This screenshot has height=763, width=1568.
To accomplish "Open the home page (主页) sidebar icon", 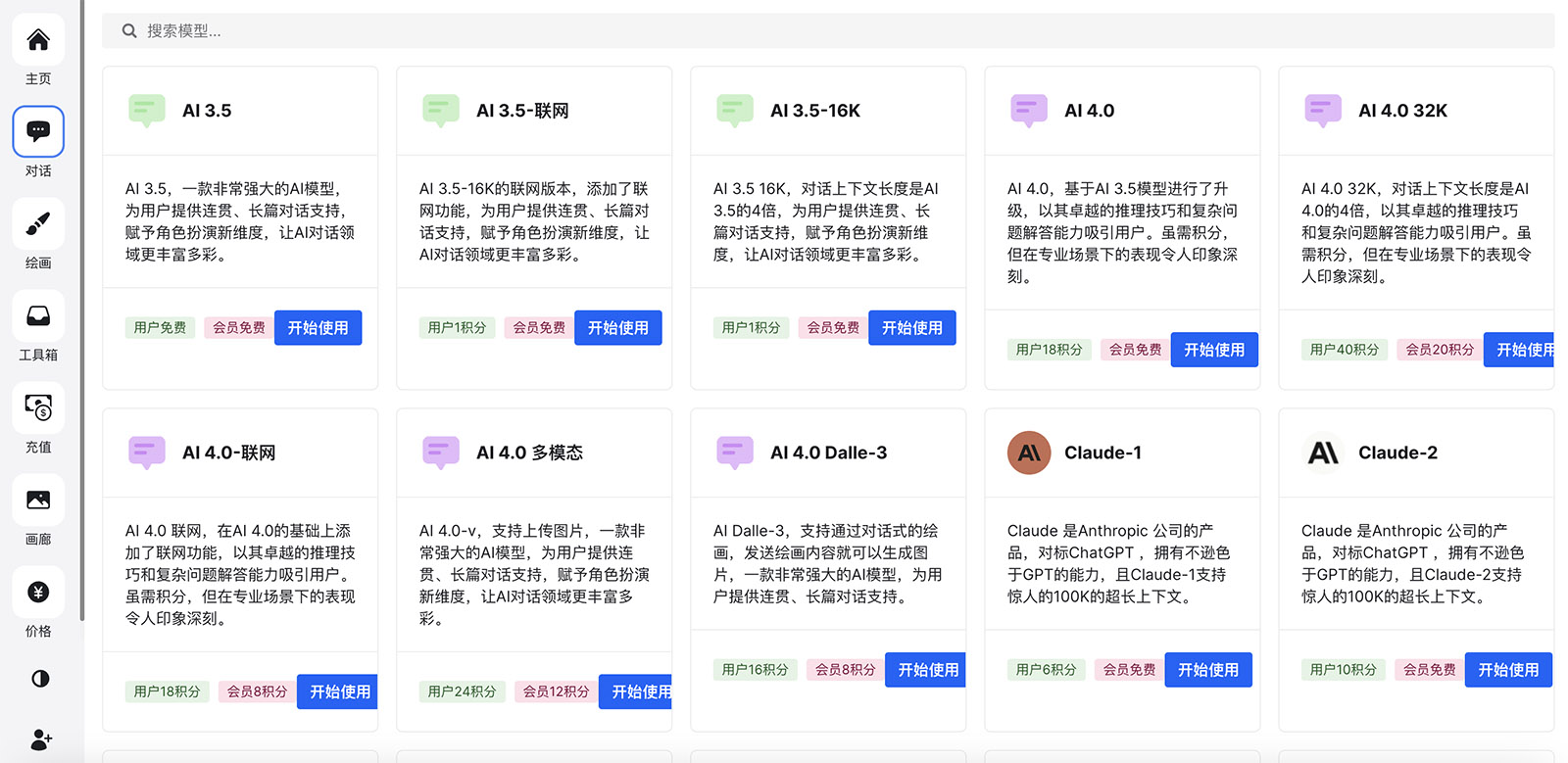I will (38, 40).
